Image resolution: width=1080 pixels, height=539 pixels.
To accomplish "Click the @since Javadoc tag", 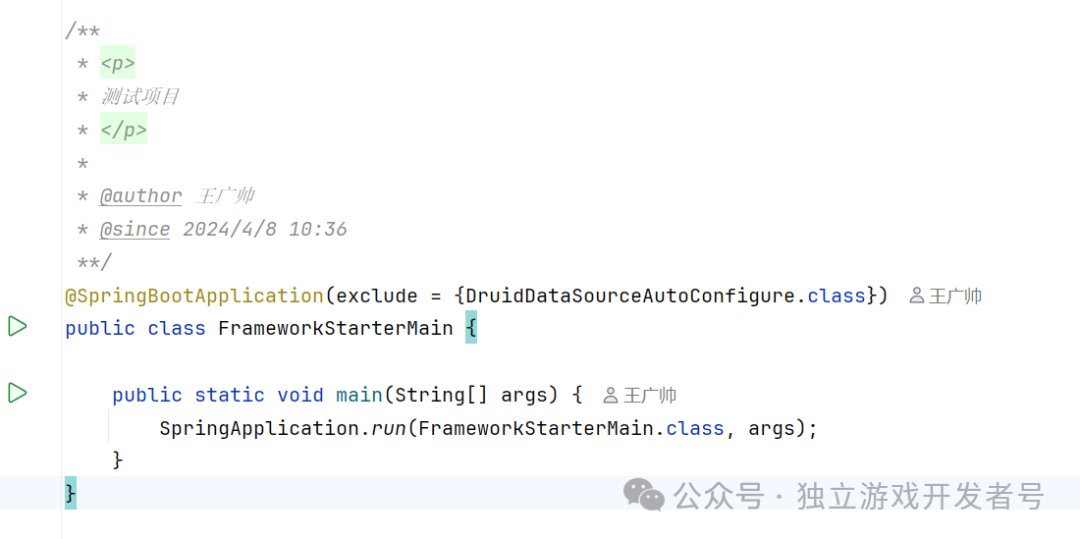I will coord(135,230).
